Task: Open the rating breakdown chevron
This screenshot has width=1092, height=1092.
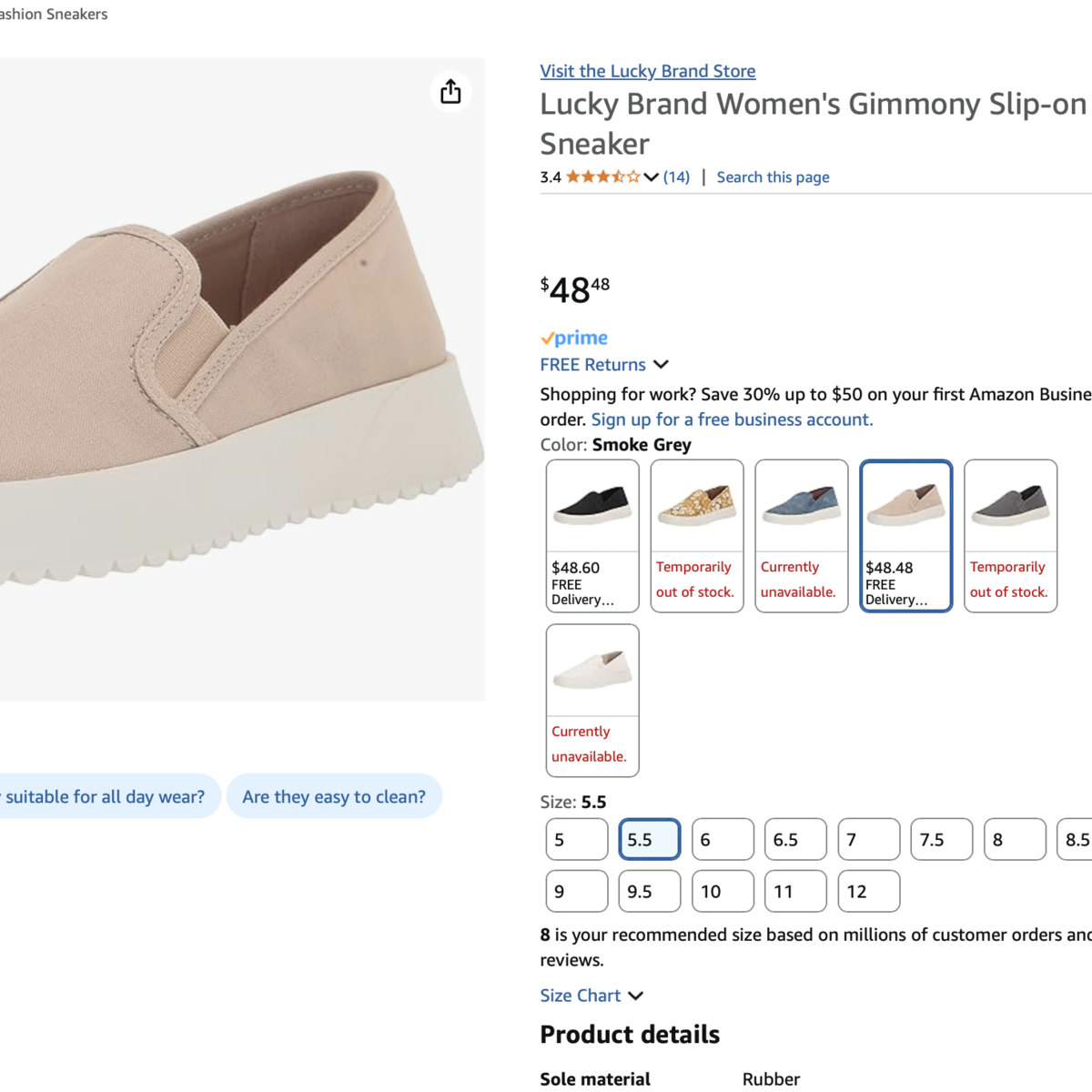Action: (x=651, y=177)
